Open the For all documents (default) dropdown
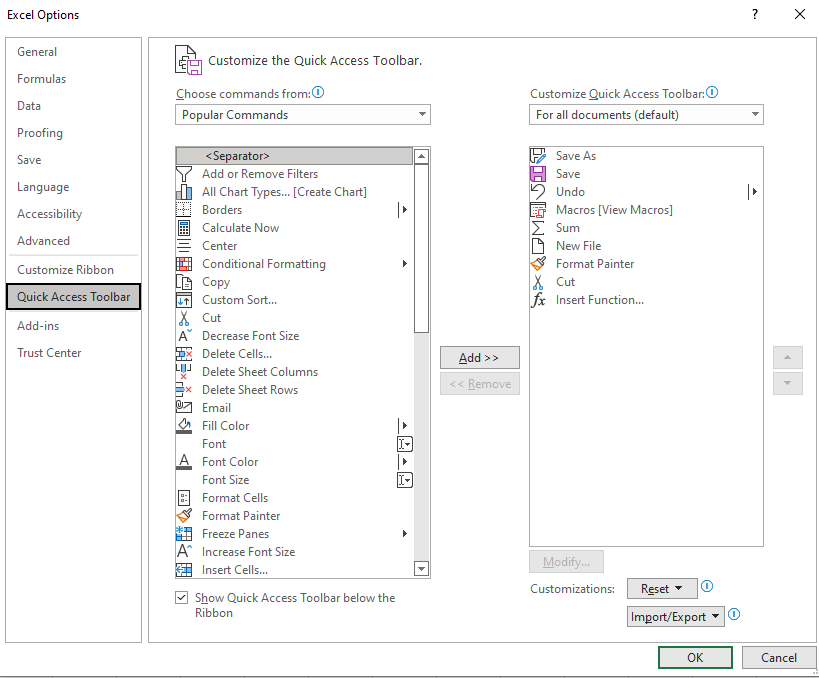The width and height of the screenshot is (819, 678). pos(646,114)
